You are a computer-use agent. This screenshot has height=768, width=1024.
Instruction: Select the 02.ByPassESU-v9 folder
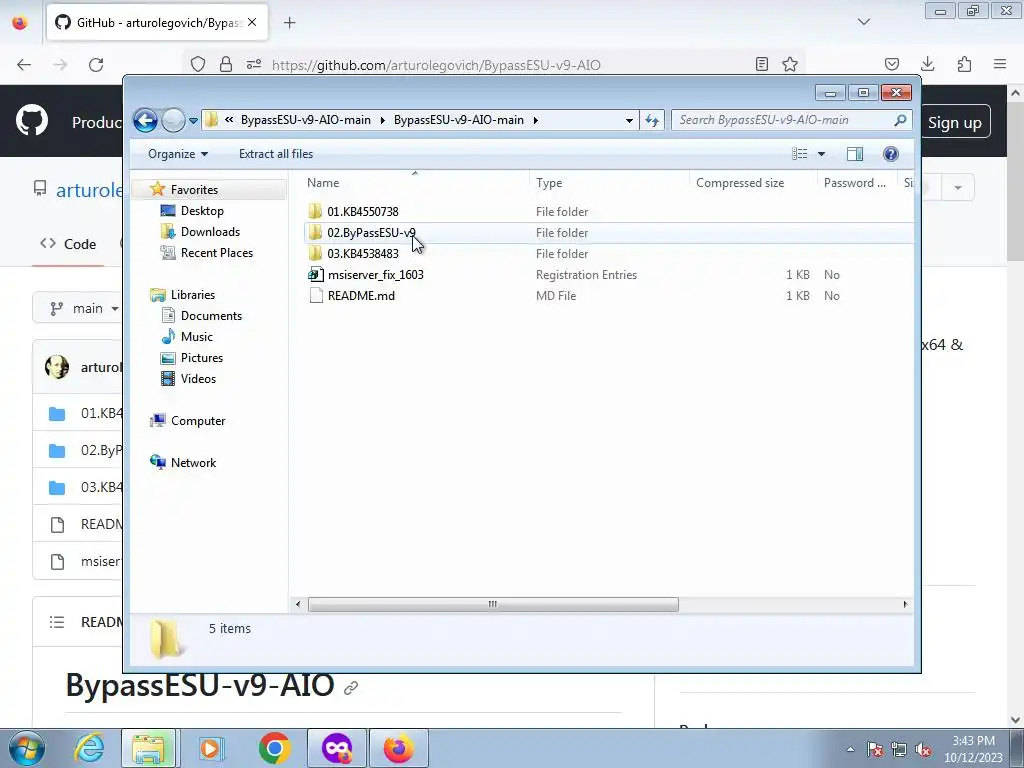point(371,232)
